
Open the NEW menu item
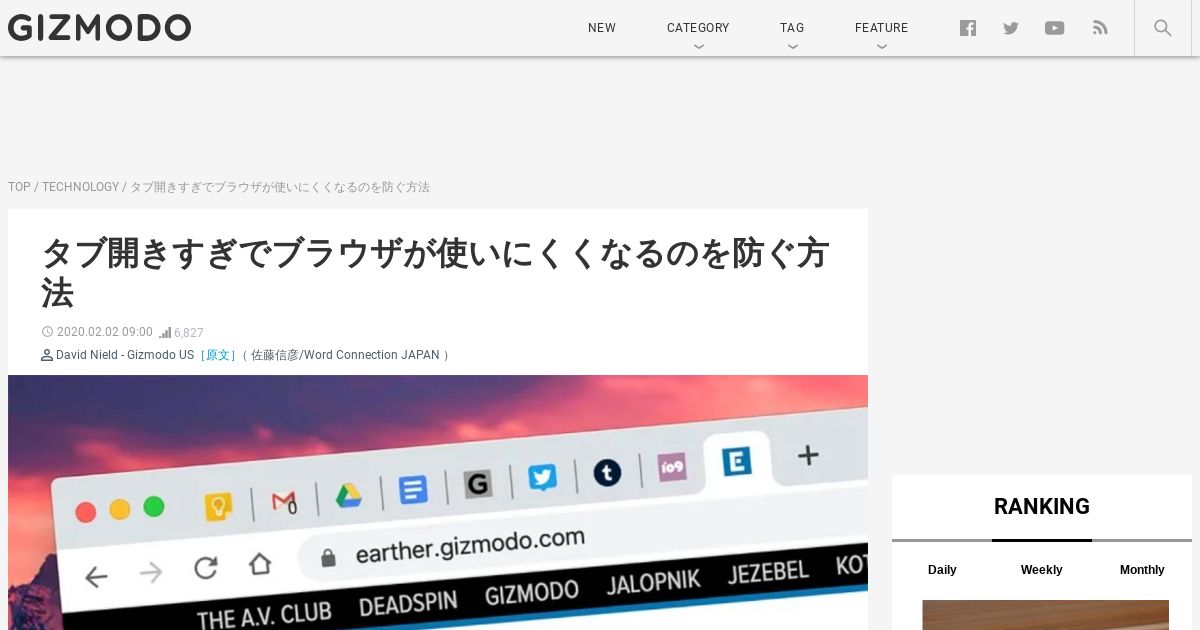point(602,28)
